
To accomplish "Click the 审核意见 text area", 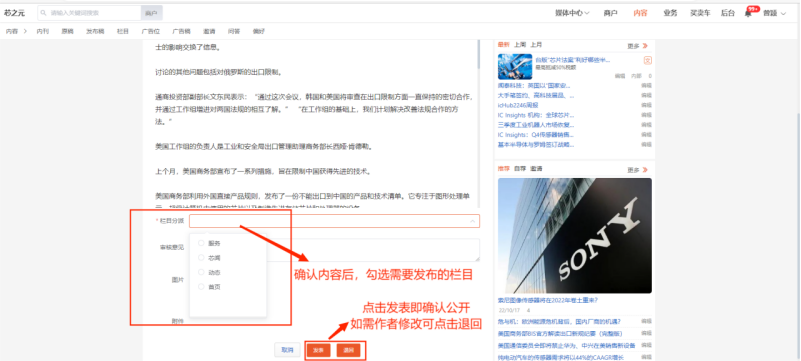I will (x=335, y=250).
